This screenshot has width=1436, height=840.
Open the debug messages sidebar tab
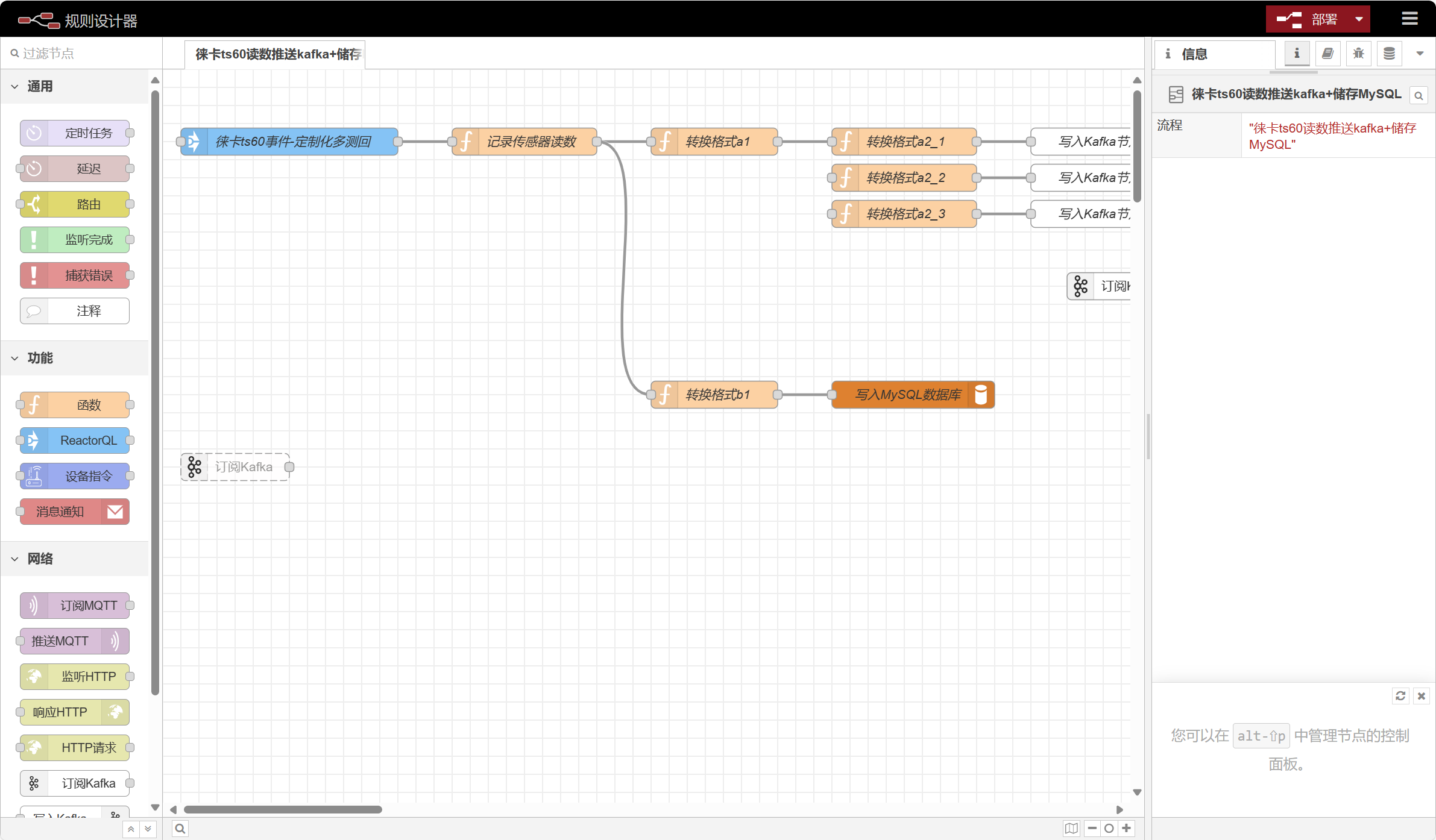point(1358,54)
